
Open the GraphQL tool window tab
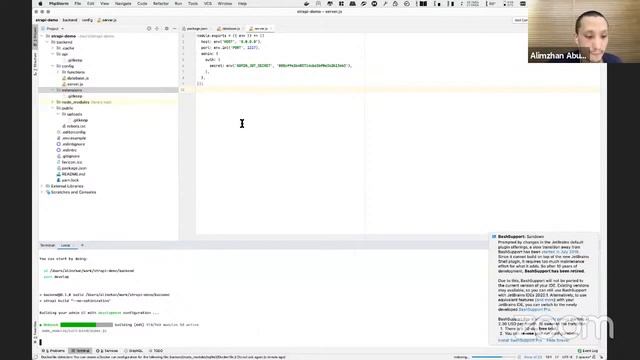[x=134, y=351]
